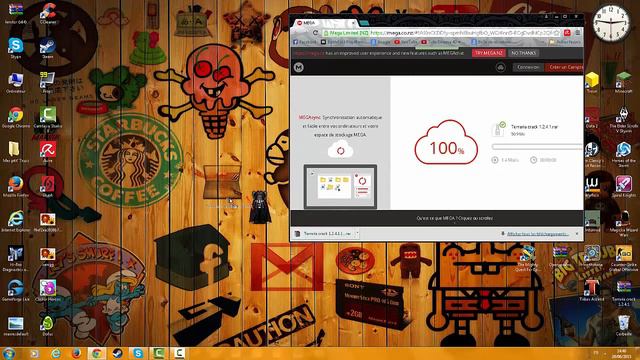Click the 100% cloud progress indicator
Image resolution: width=640 pixels, height=360 pixels.
point(446,142)
